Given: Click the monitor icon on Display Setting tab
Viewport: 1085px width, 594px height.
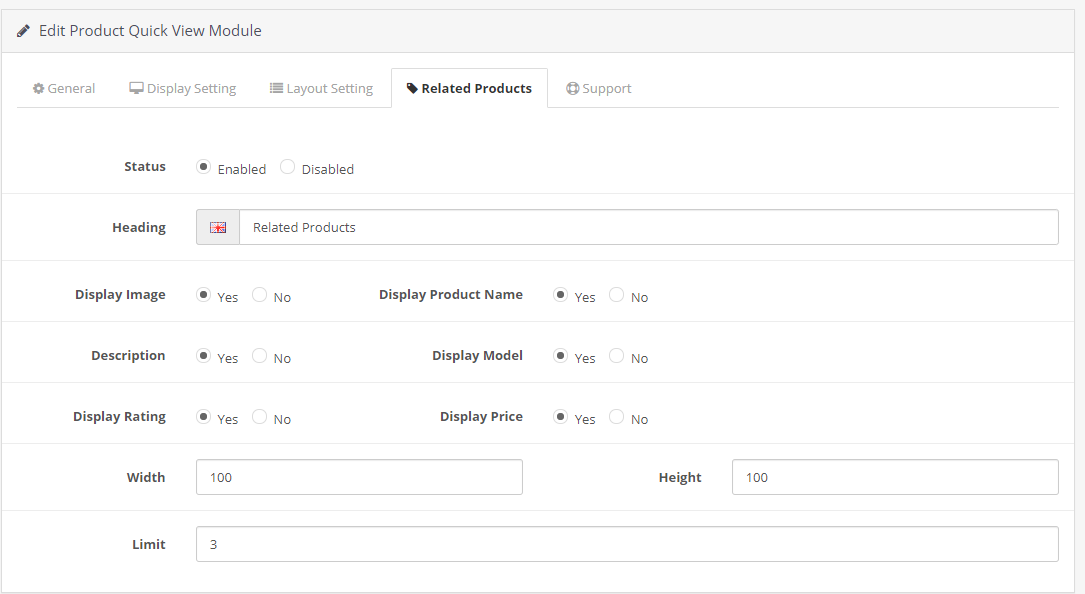Looking at the screenshot, I should [x=136, y=88].
